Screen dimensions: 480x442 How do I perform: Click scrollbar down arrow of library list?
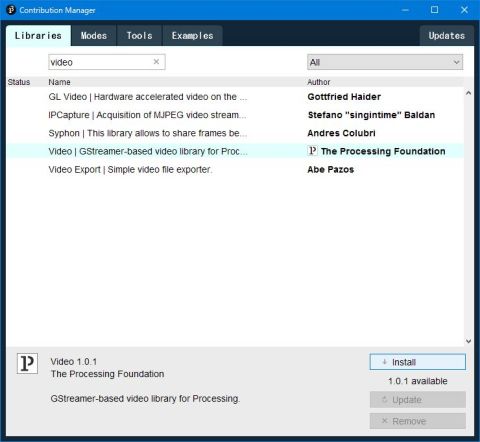(468, 341)
